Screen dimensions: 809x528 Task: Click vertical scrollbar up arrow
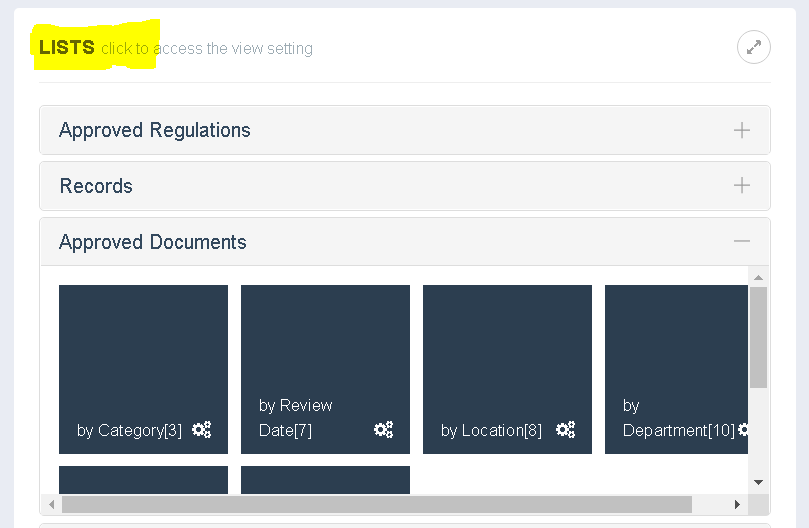(x=758, y=278)
